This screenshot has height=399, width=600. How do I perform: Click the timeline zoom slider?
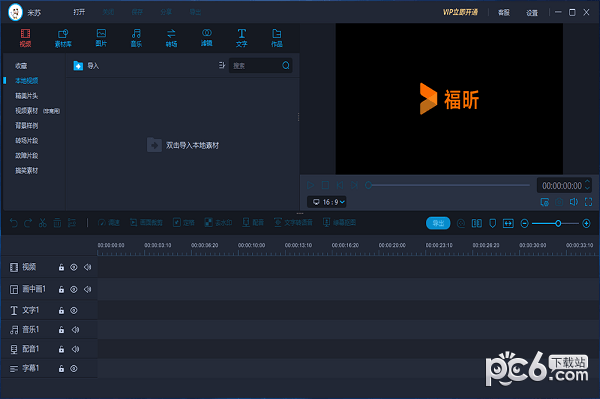pos(555,223)
